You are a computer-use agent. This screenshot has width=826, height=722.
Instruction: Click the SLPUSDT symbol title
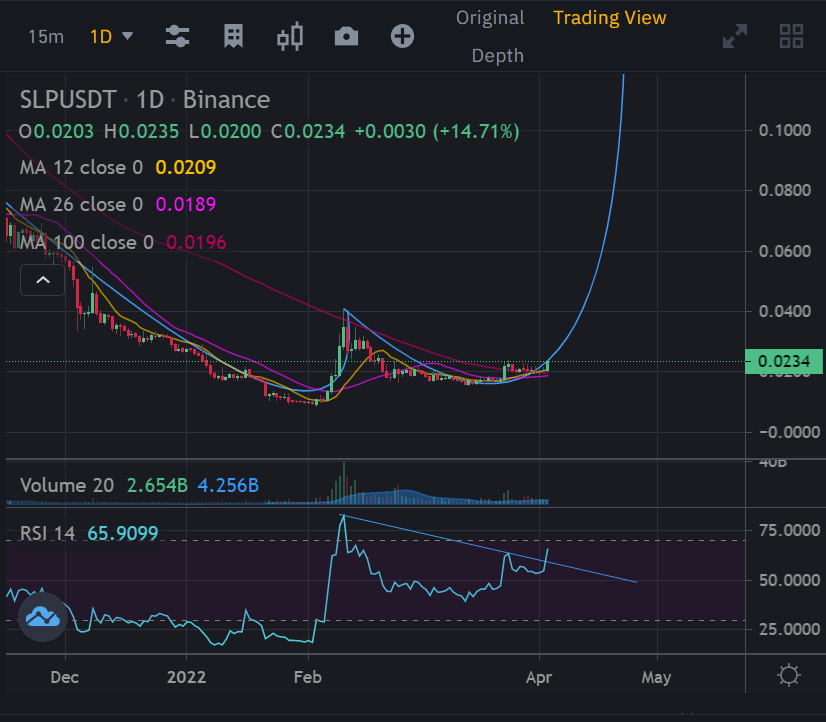coord(68,100)
